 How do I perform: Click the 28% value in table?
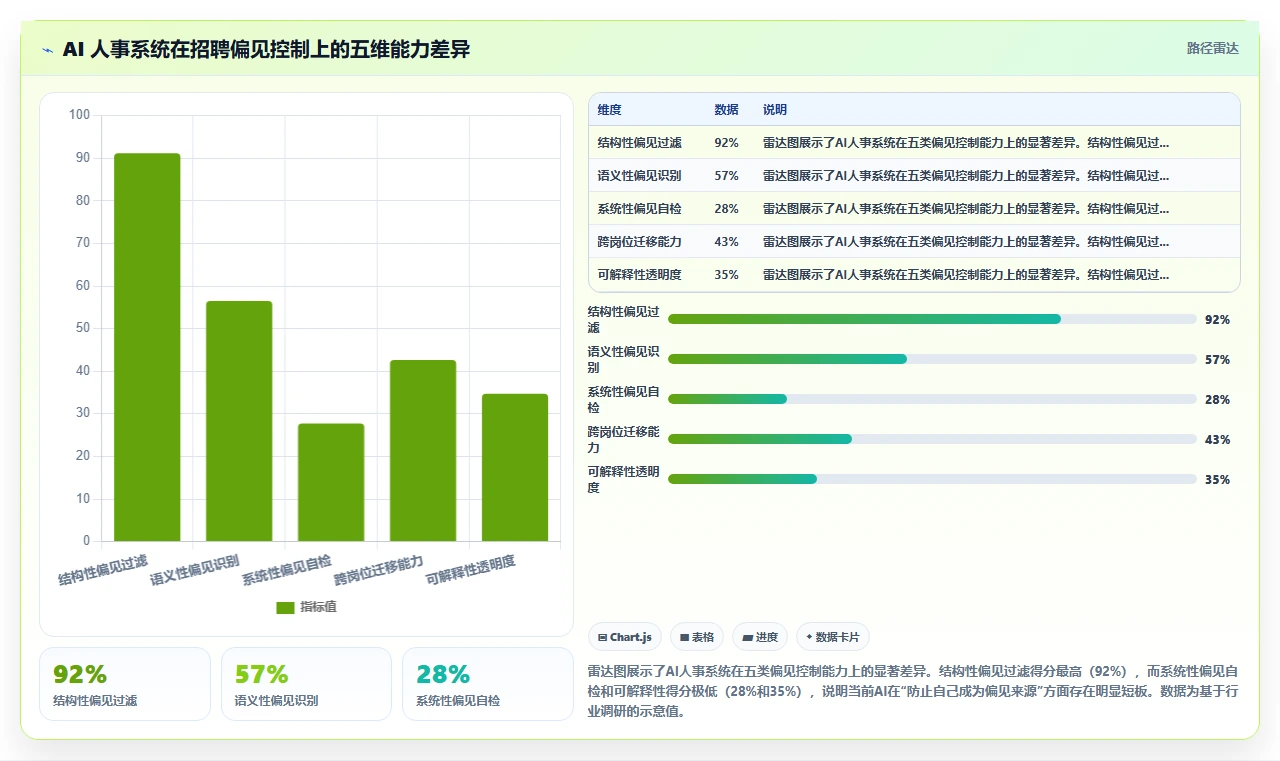pos(726,209)
